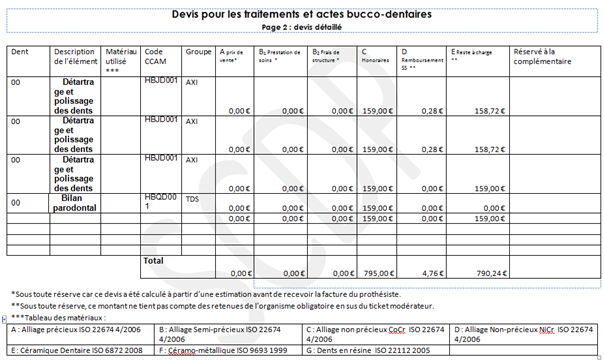Click the '***Tableau des matériaux' note line
Screen dimensions: 604x361
59,318
